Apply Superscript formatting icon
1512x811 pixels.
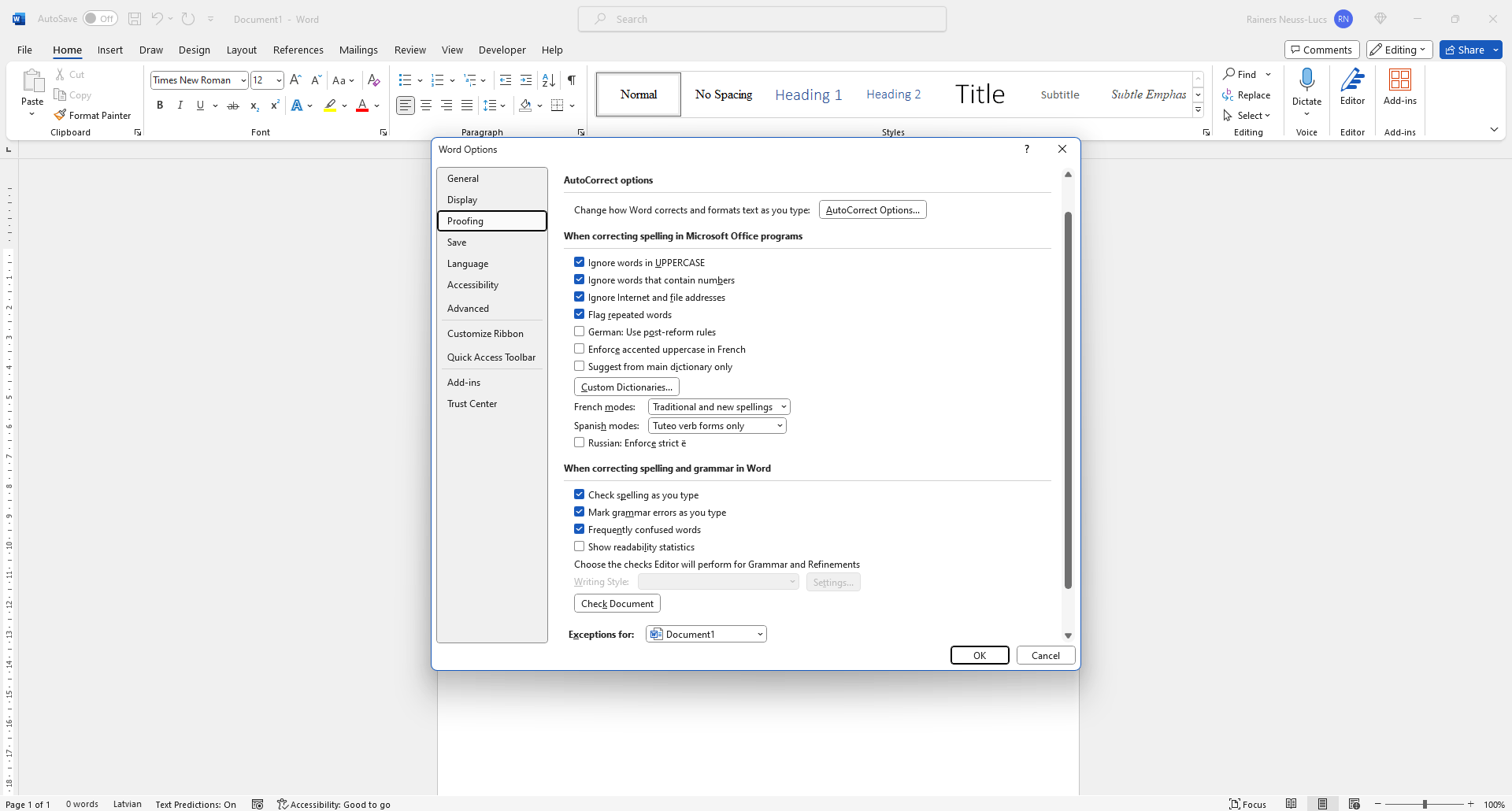(x=275, y=106)
